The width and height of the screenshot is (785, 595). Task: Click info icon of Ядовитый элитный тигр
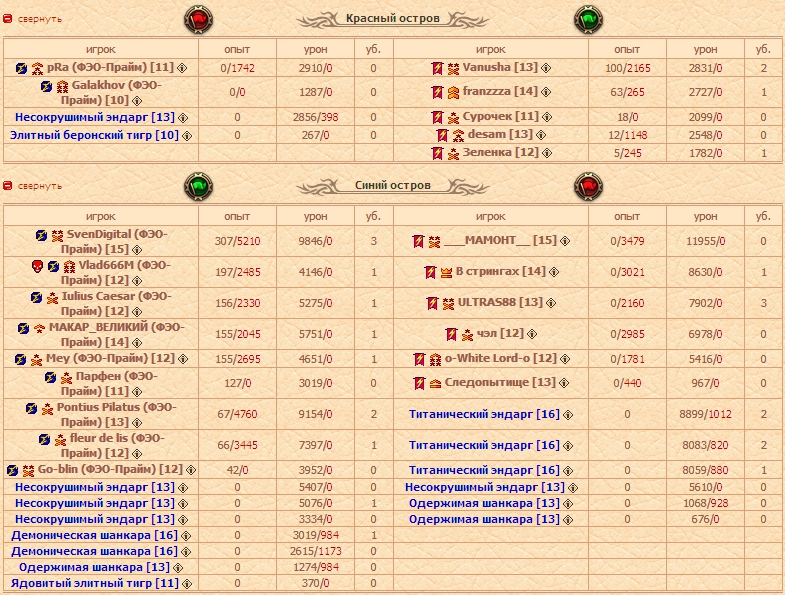[x=187, y=584]
